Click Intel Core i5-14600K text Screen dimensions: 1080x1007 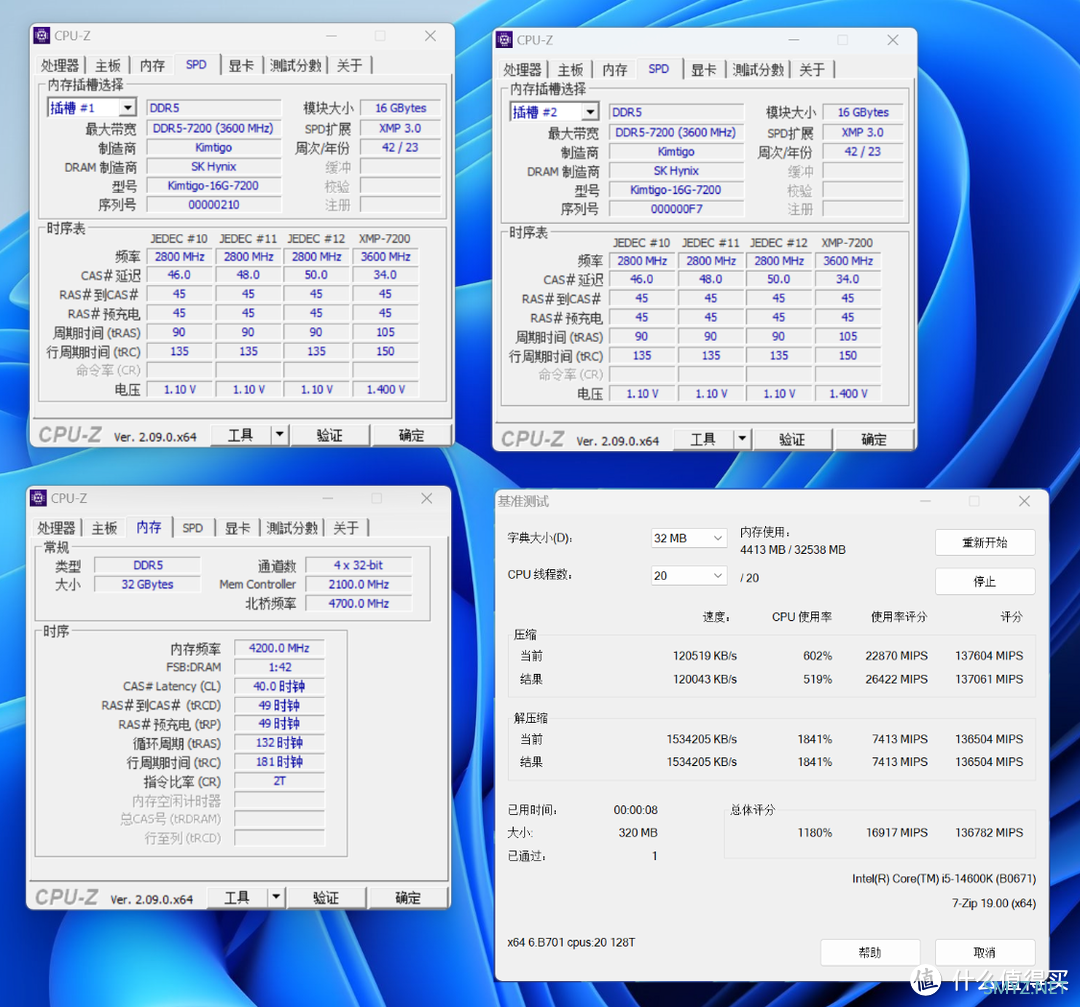pos(944,878)
